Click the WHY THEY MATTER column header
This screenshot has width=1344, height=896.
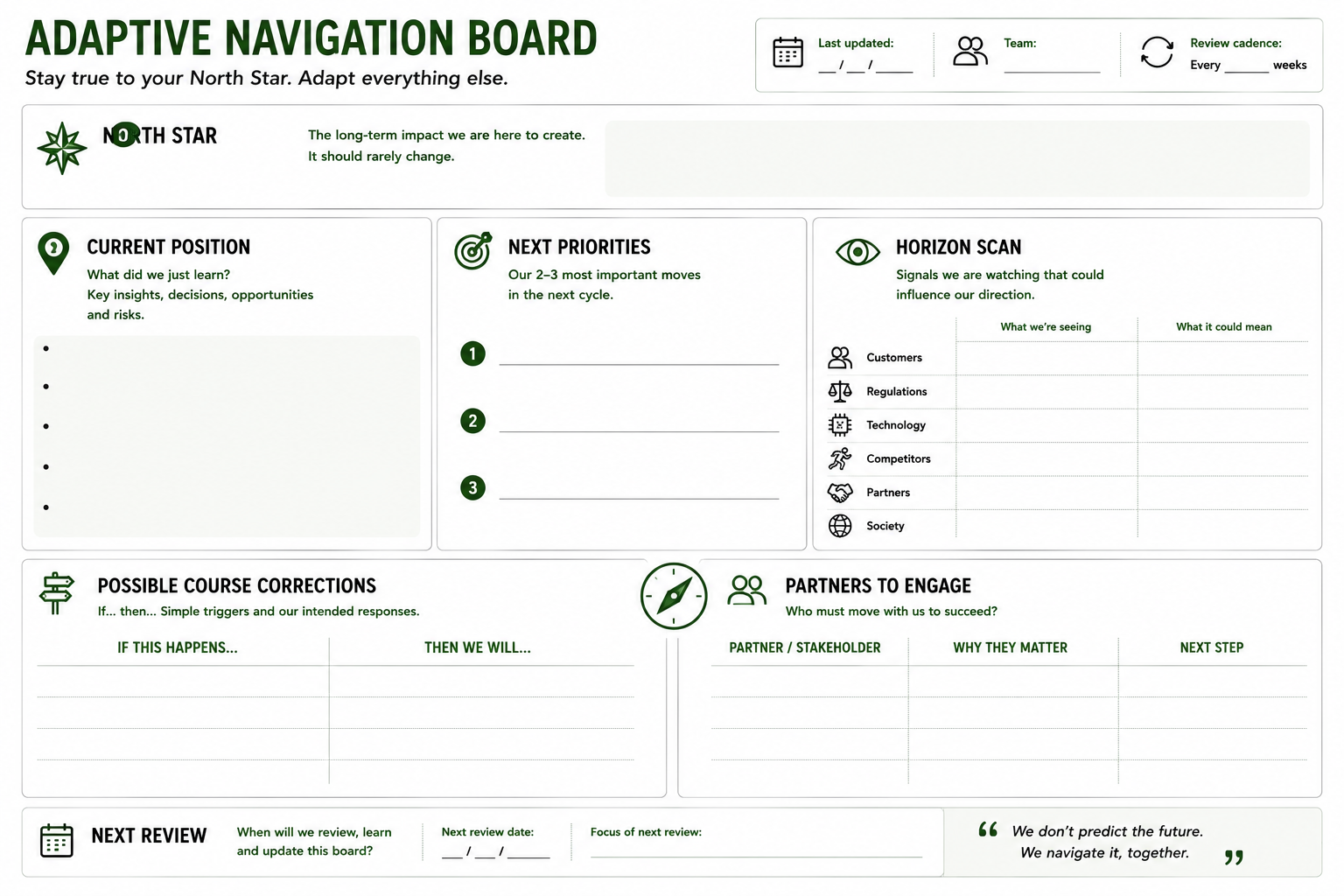point(1011,647)
